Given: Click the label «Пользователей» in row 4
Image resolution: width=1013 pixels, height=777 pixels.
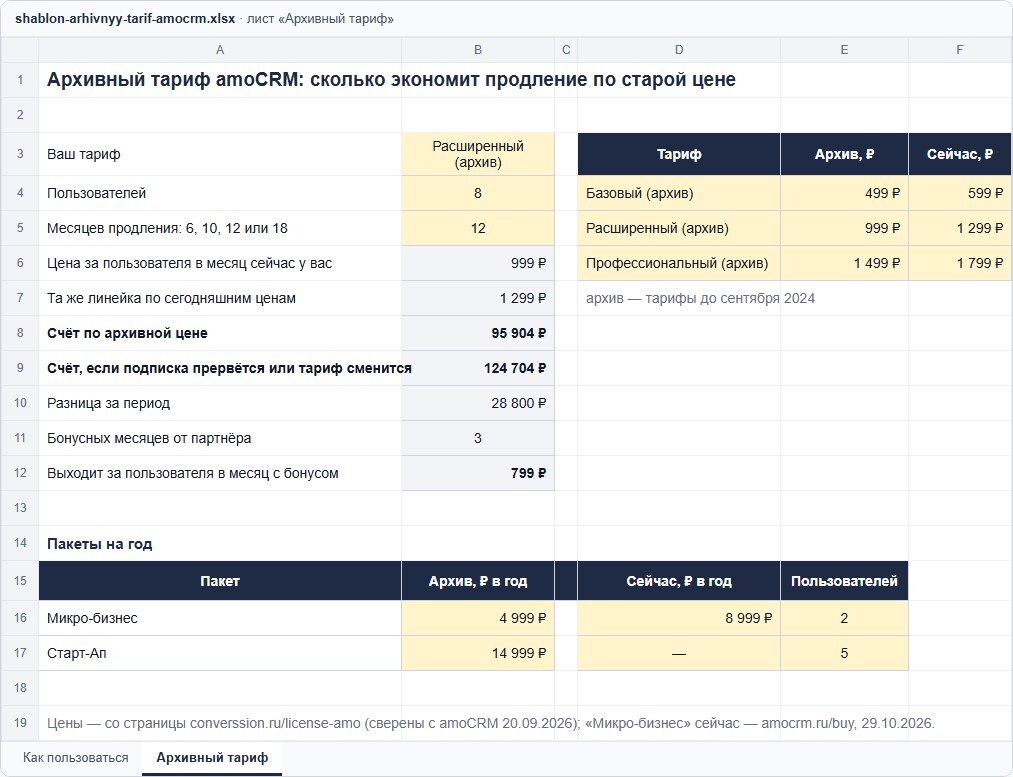Looking at the screenshot, I should click(96, 193).
